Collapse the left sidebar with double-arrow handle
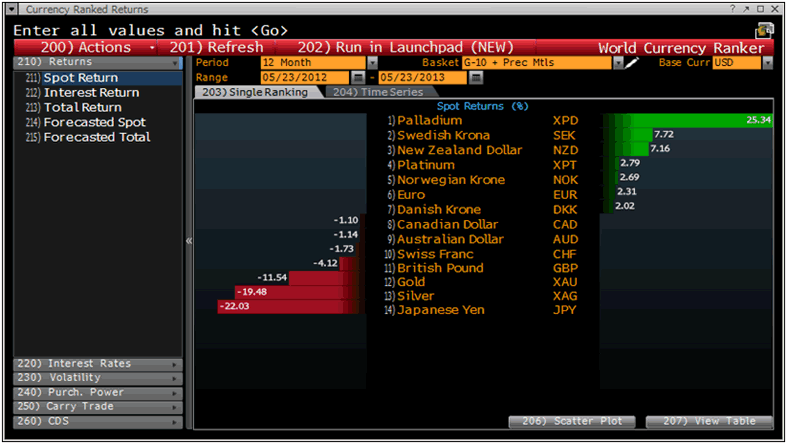787x444 pixels. (188, 240)
